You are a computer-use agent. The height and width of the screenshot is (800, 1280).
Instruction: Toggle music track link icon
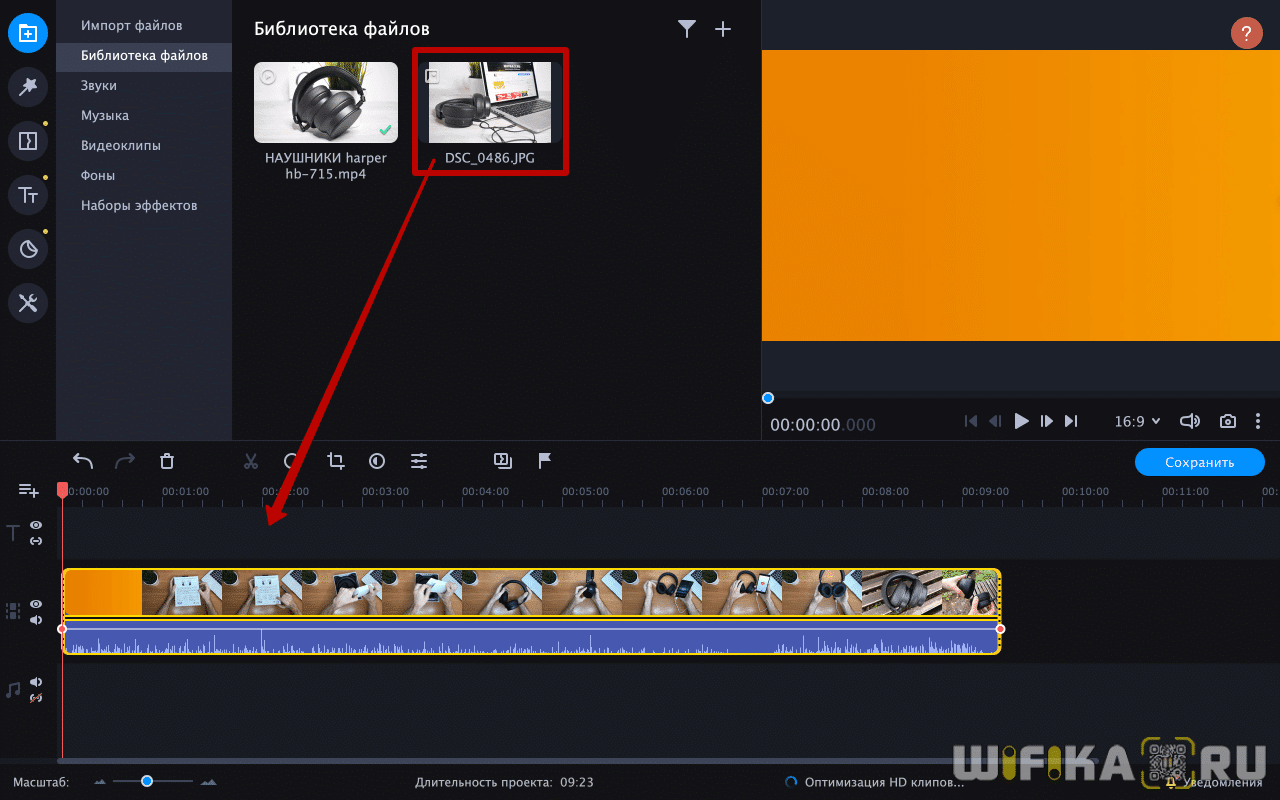coord(36,698)
